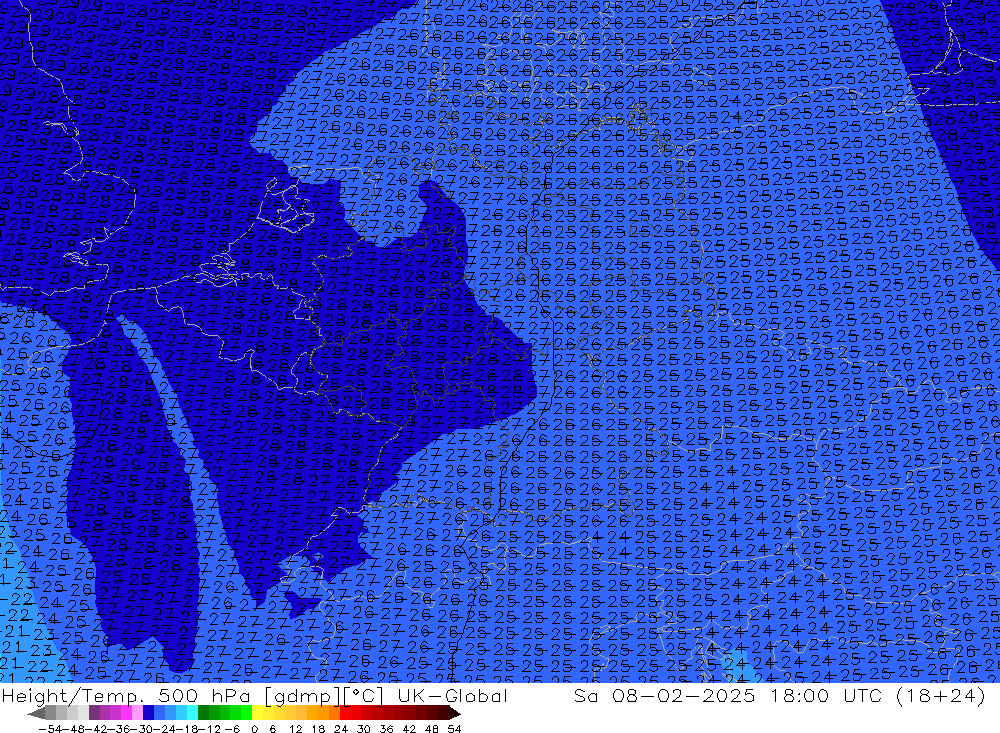Click the positive '18' legend label

click(x=318, y=729)
